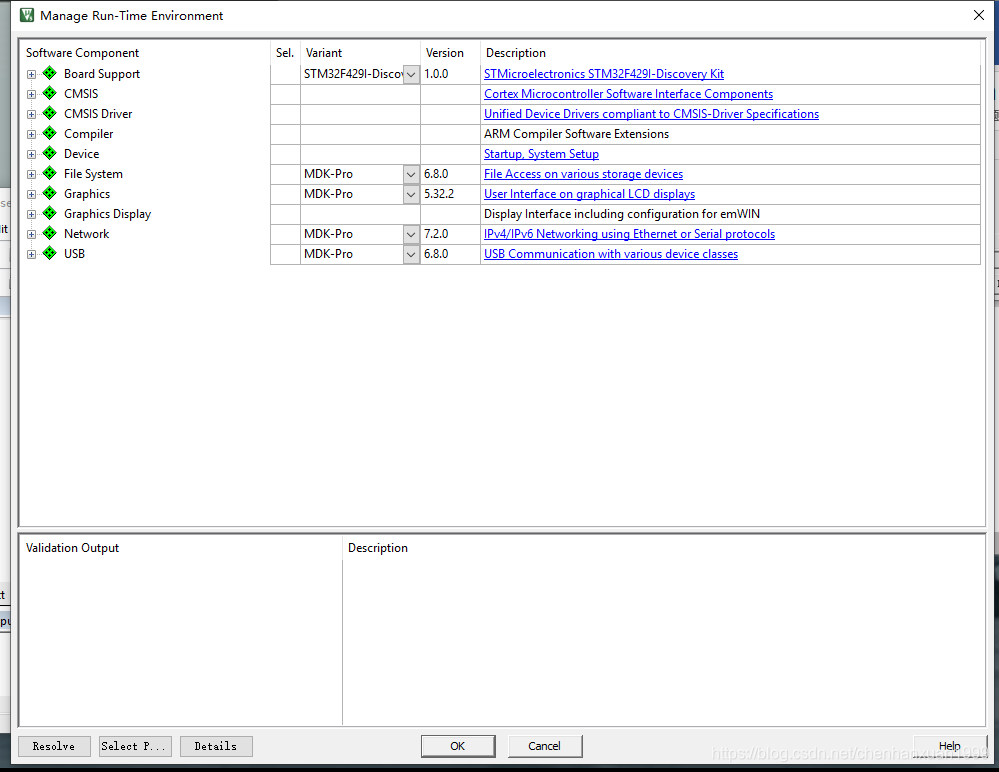Viewport: 999px width, 772px height.
Task: Click the green diamond icon beside Board Support
Action: pyautogui.click(x=50, y=73)
